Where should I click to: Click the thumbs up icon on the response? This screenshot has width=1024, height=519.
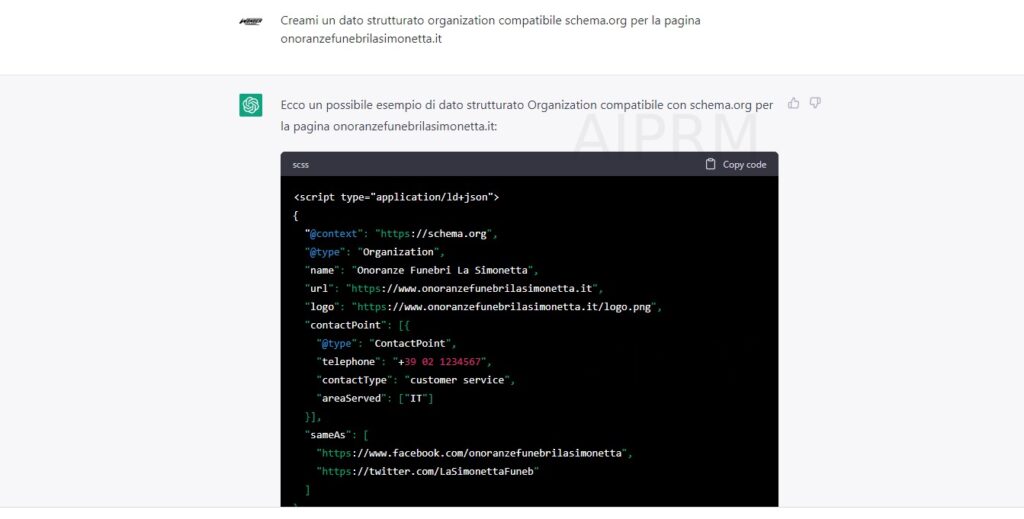click(793, 103)
